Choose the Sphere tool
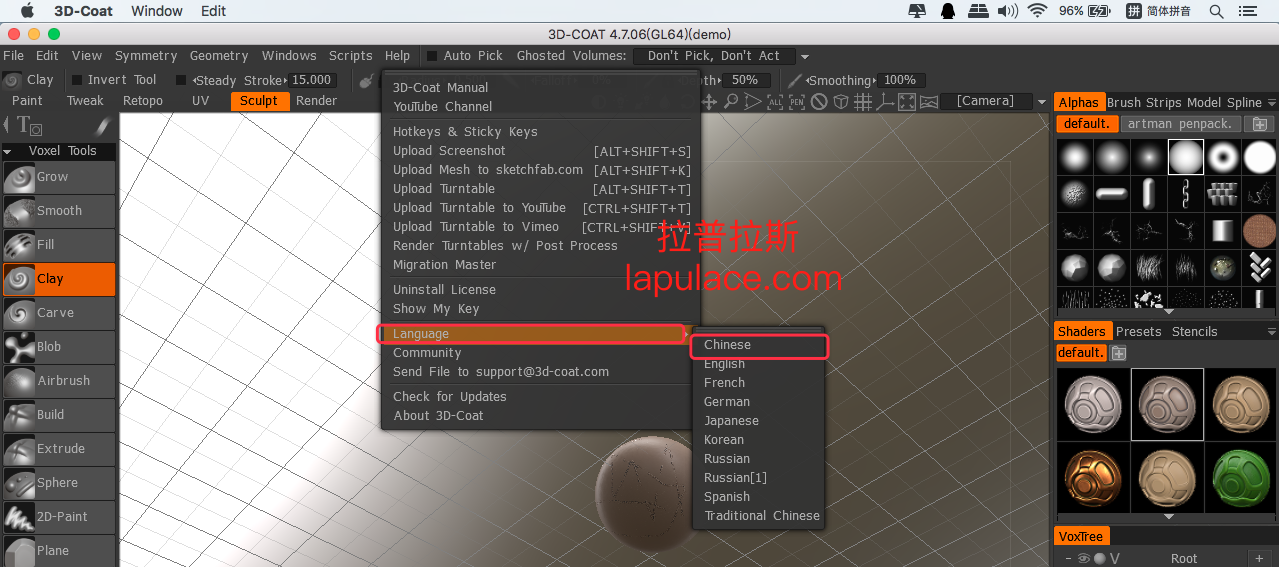The height and width of the screenshot is (567, 1279). pos(58,483)
